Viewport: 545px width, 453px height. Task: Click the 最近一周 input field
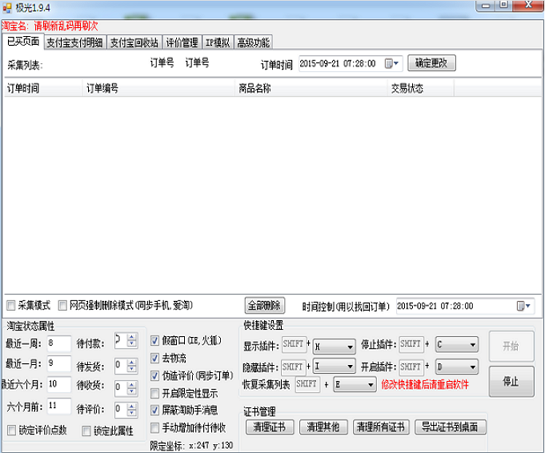[59, 343]
